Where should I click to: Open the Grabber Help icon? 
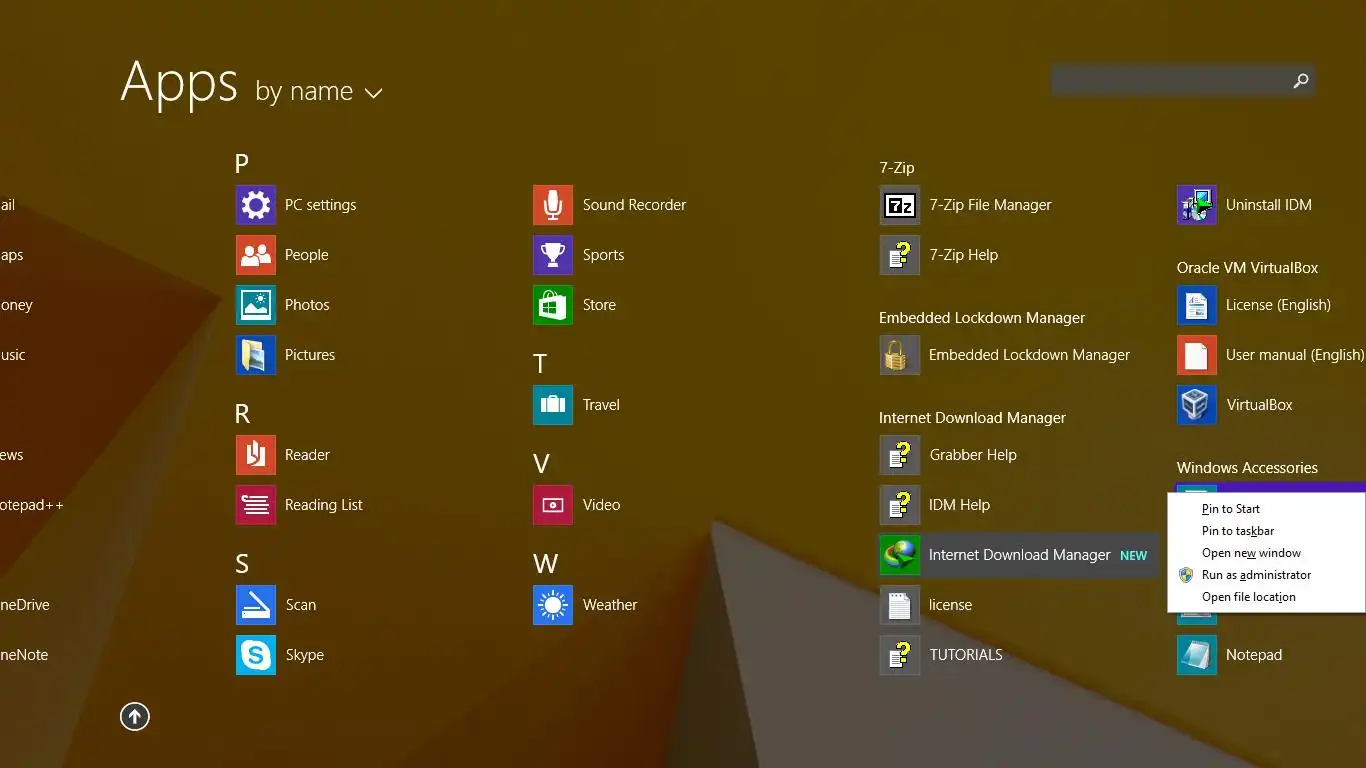[x=900, y=455]
